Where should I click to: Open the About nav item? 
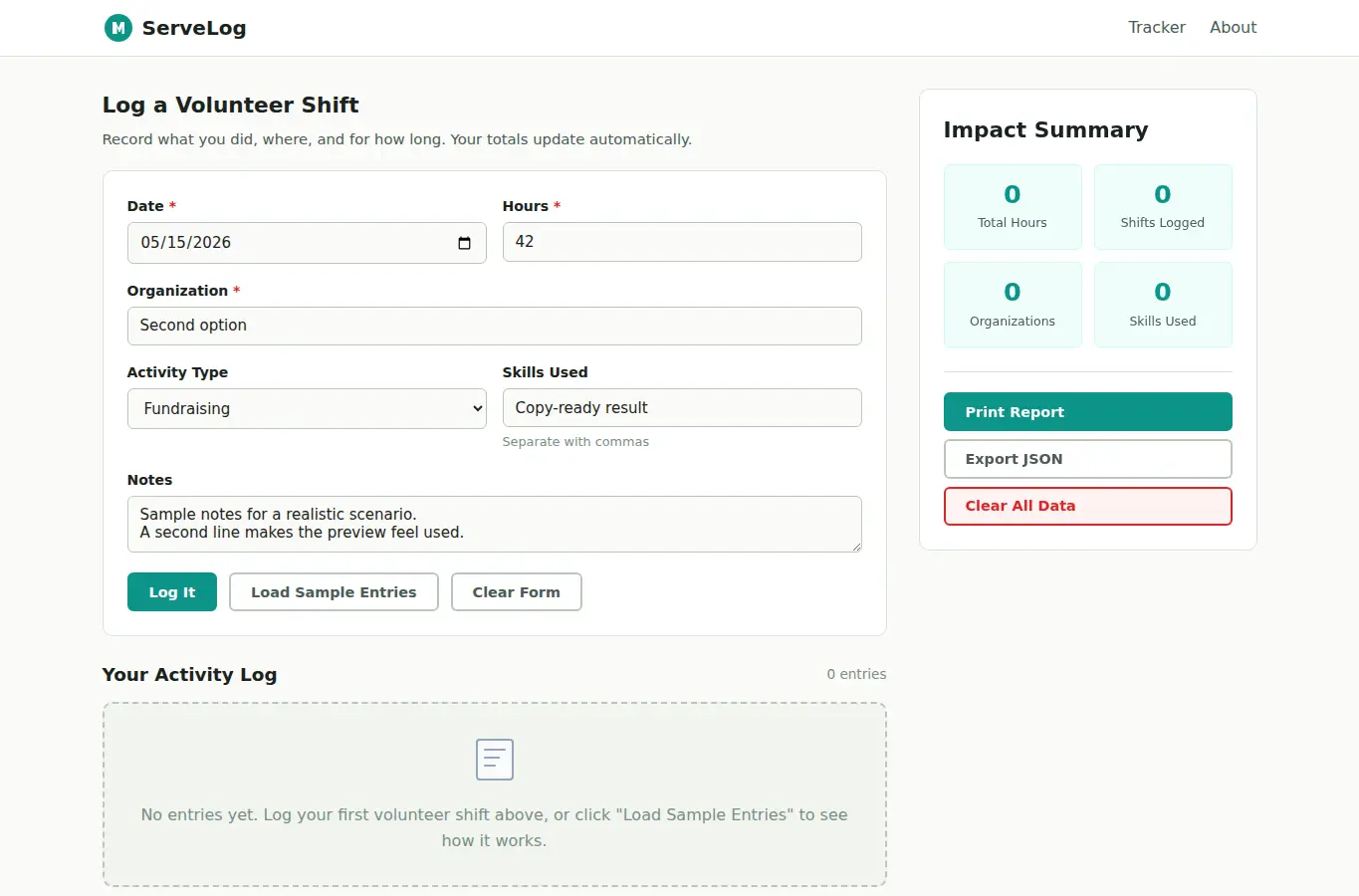pos(1233,28)
